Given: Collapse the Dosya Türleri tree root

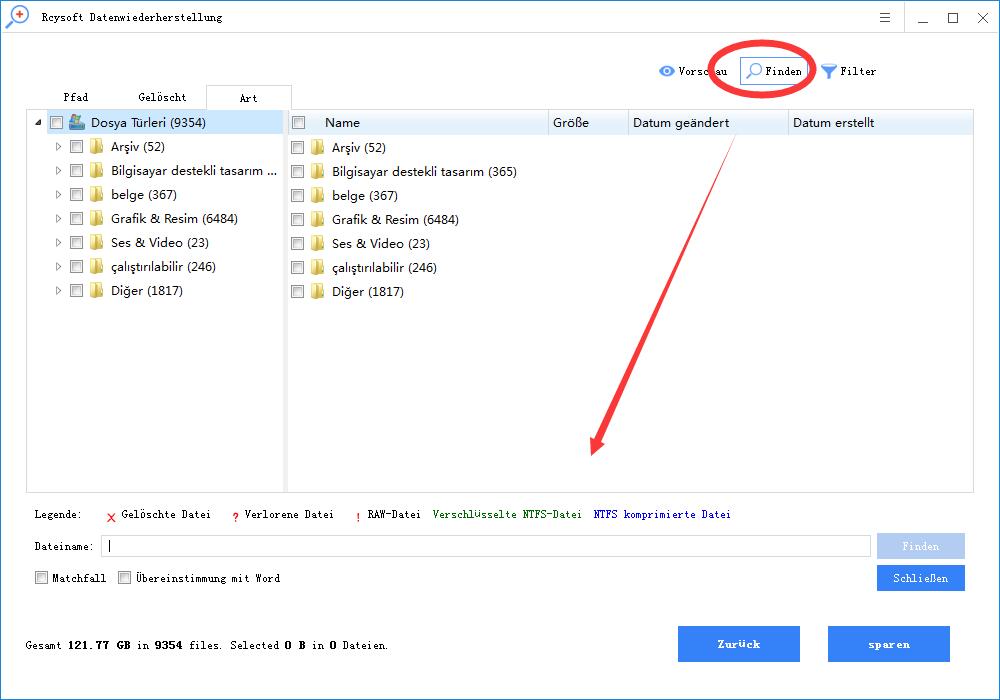Looking at the screenshot, I should [x=38, y=122].
